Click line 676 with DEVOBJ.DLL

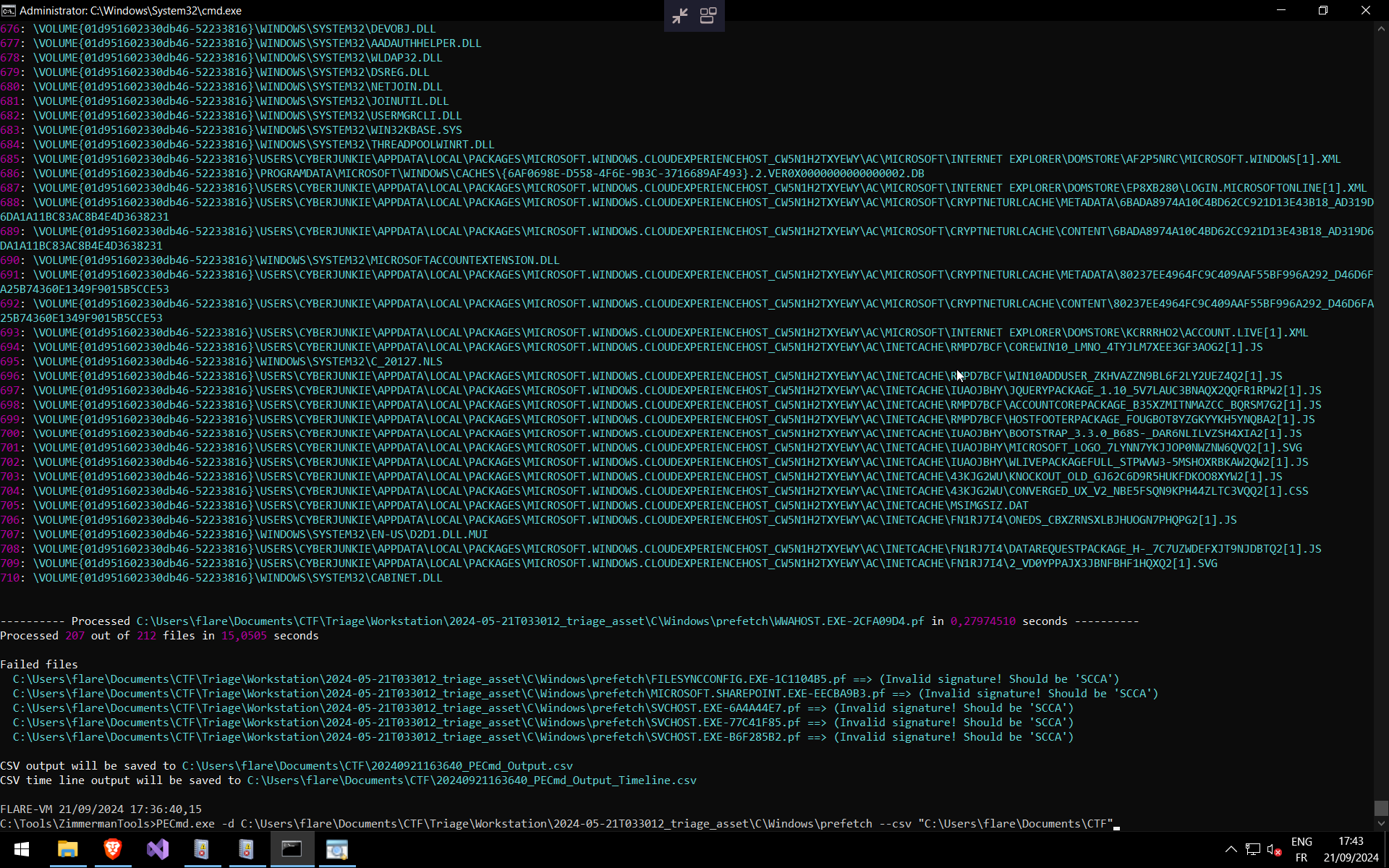218,29
